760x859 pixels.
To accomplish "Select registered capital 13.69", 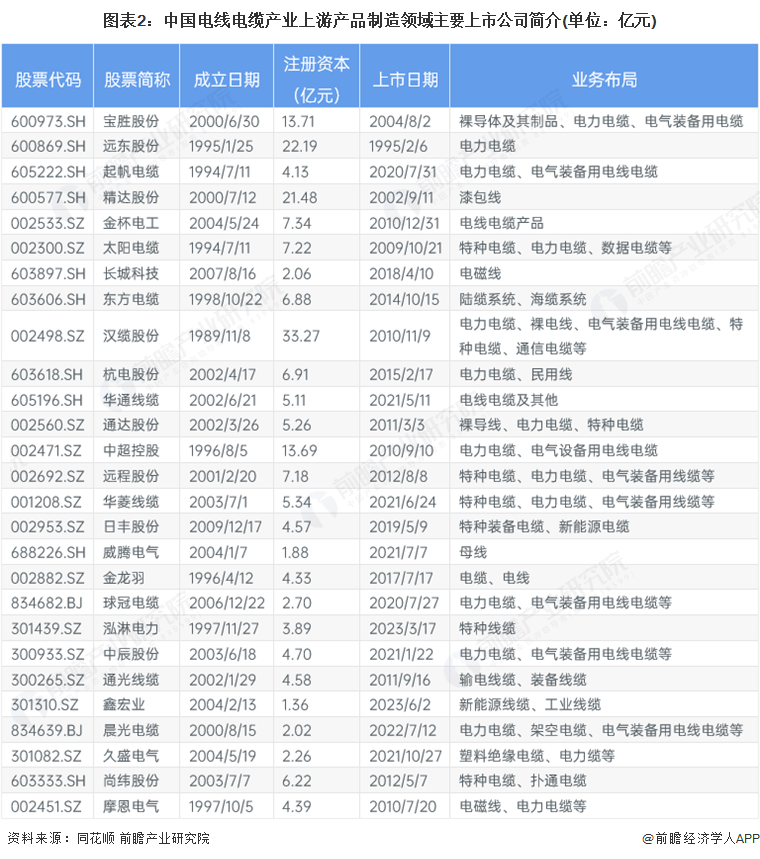I will point(300,451).
